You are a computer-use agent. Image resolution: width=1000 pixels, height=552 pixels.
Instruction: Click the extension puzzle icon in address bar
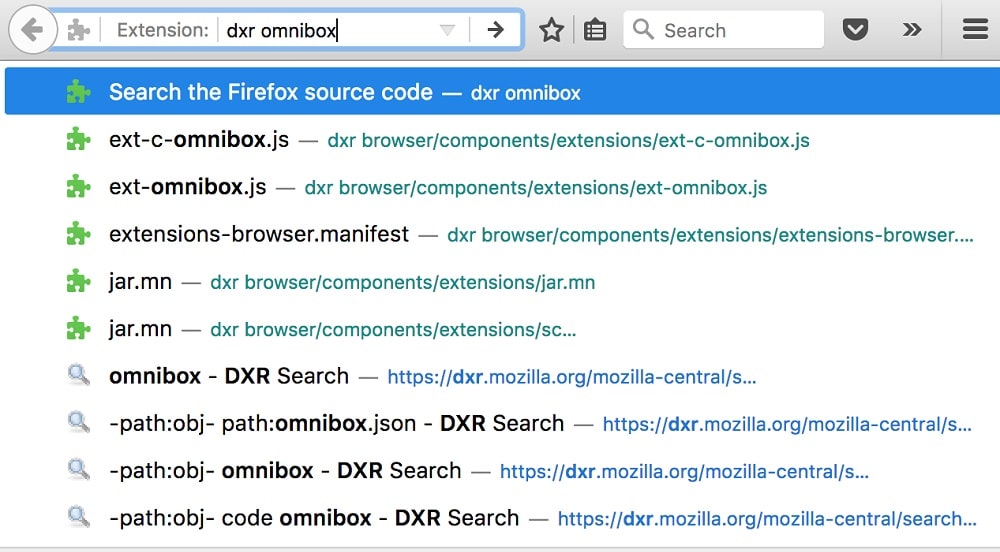pos(78,30)
